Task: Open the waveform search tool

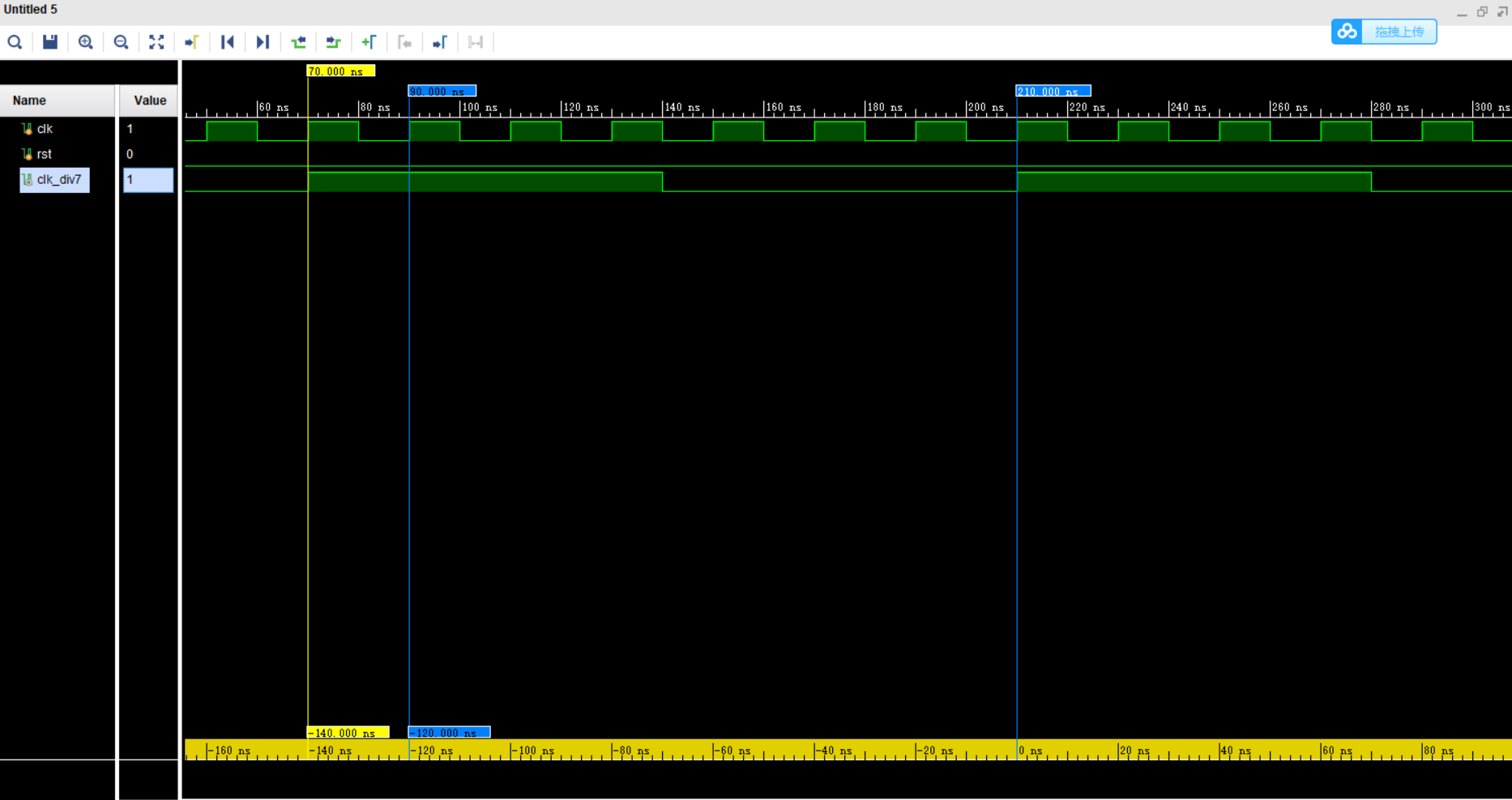Action: click(x=15, y=42)
